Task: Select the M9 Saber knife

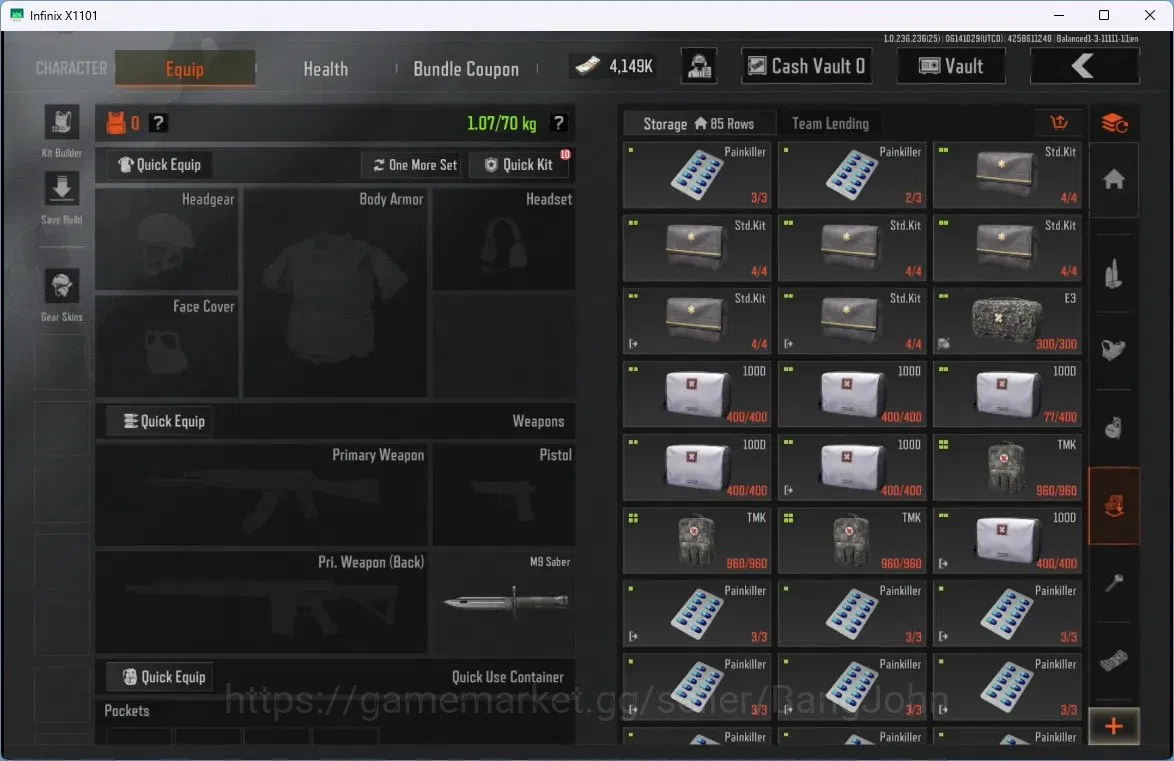Action: pos(504,602)
